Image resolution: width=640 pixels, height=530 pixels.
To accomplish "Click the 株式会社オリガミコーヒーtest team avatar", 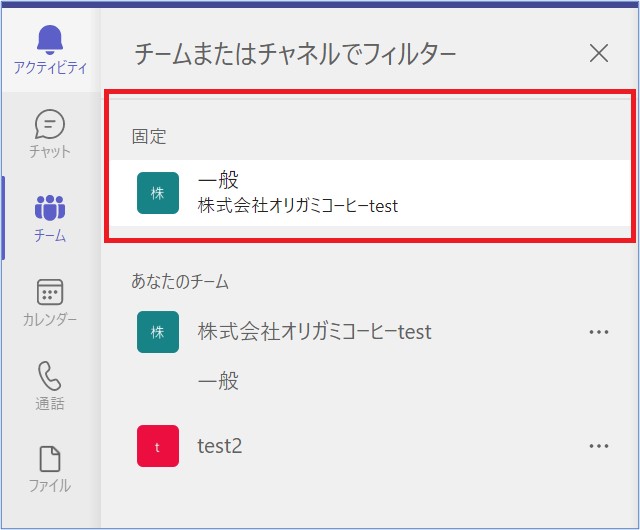I will (157, 332).
